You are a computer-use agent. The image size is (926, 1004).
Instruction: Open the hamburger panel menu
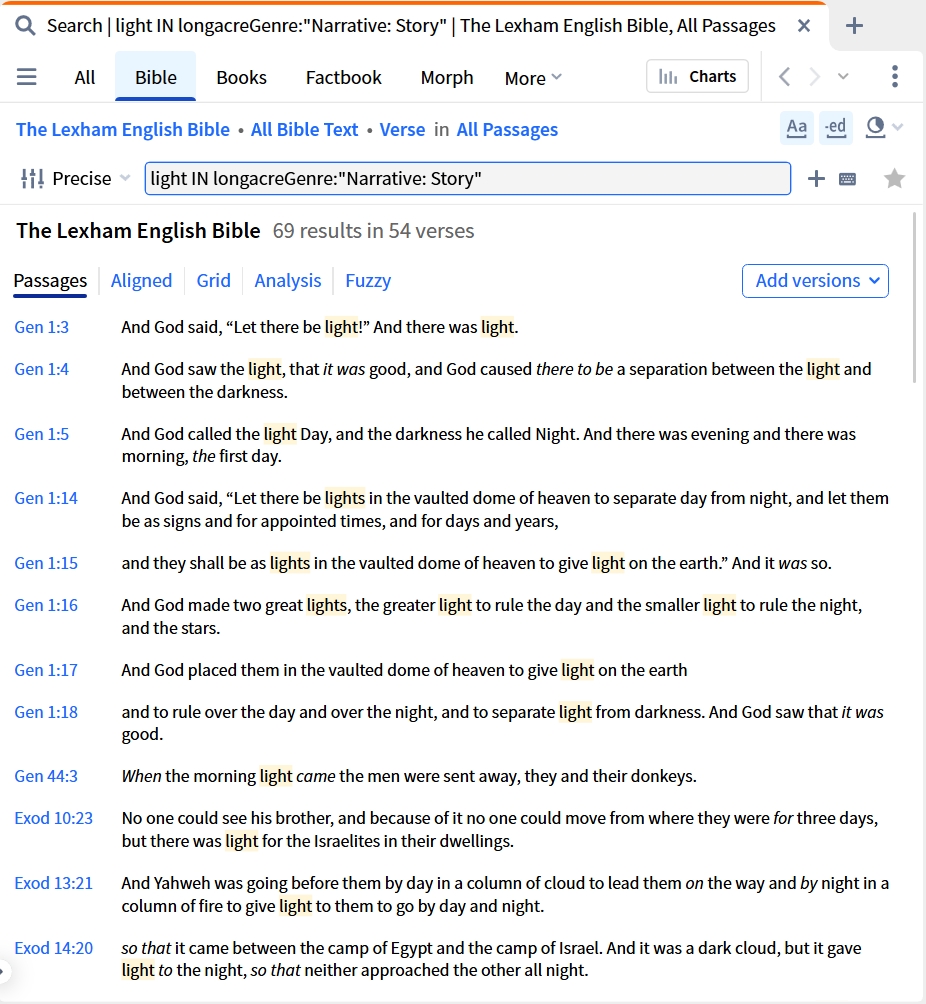tap(26, 77)
